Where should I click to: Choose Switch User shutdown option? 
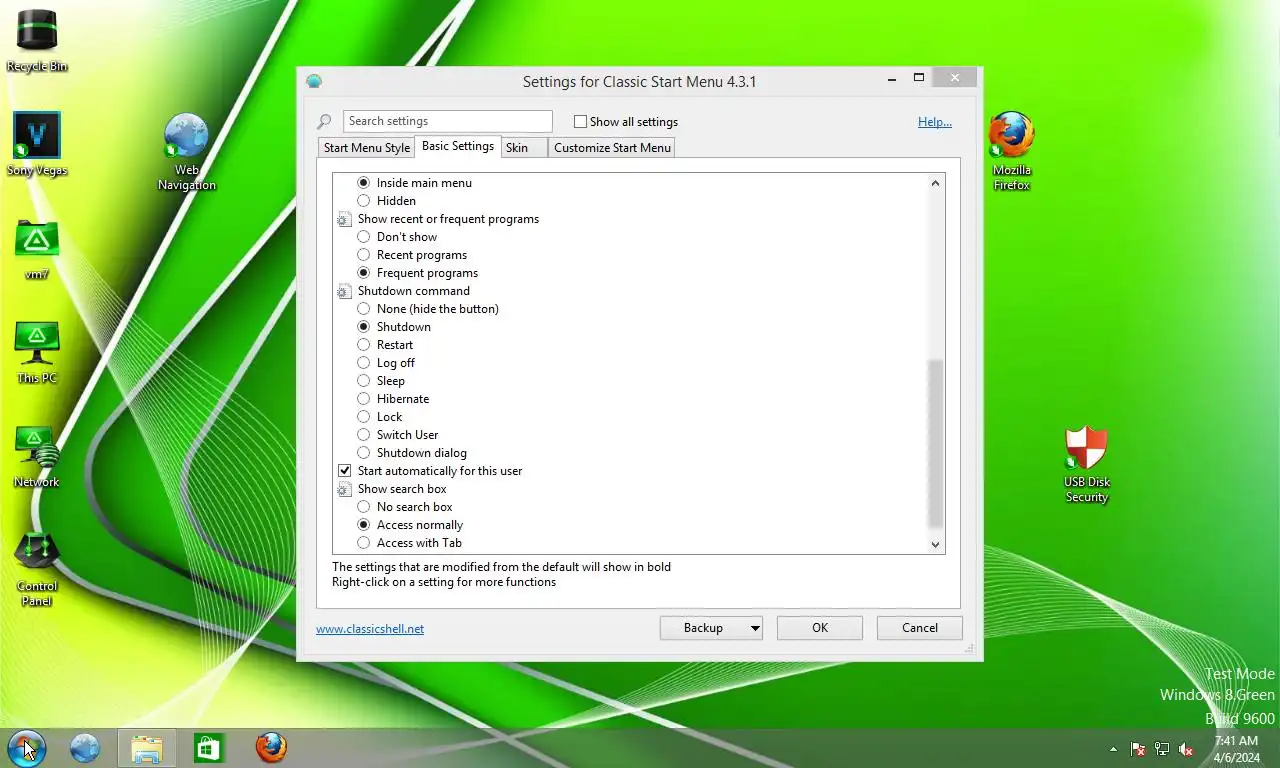coord(364,435)
